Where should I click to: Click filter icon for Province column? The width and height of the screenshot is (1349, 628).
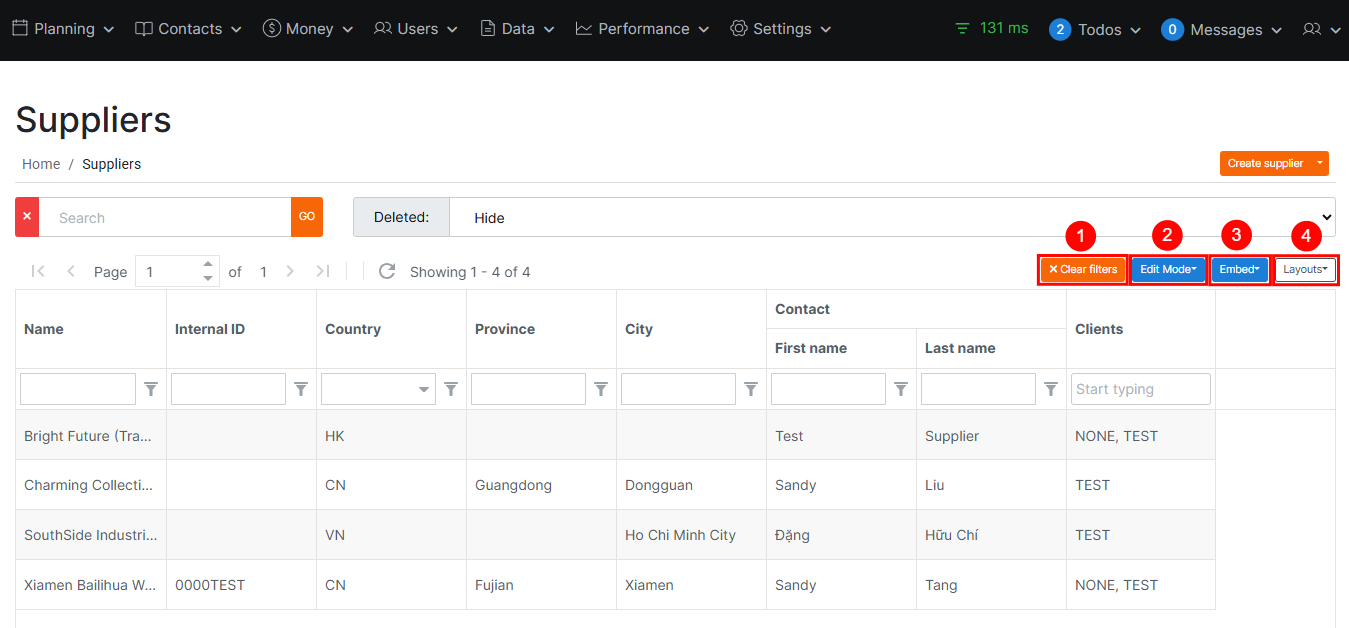click(x=601, y=389)
